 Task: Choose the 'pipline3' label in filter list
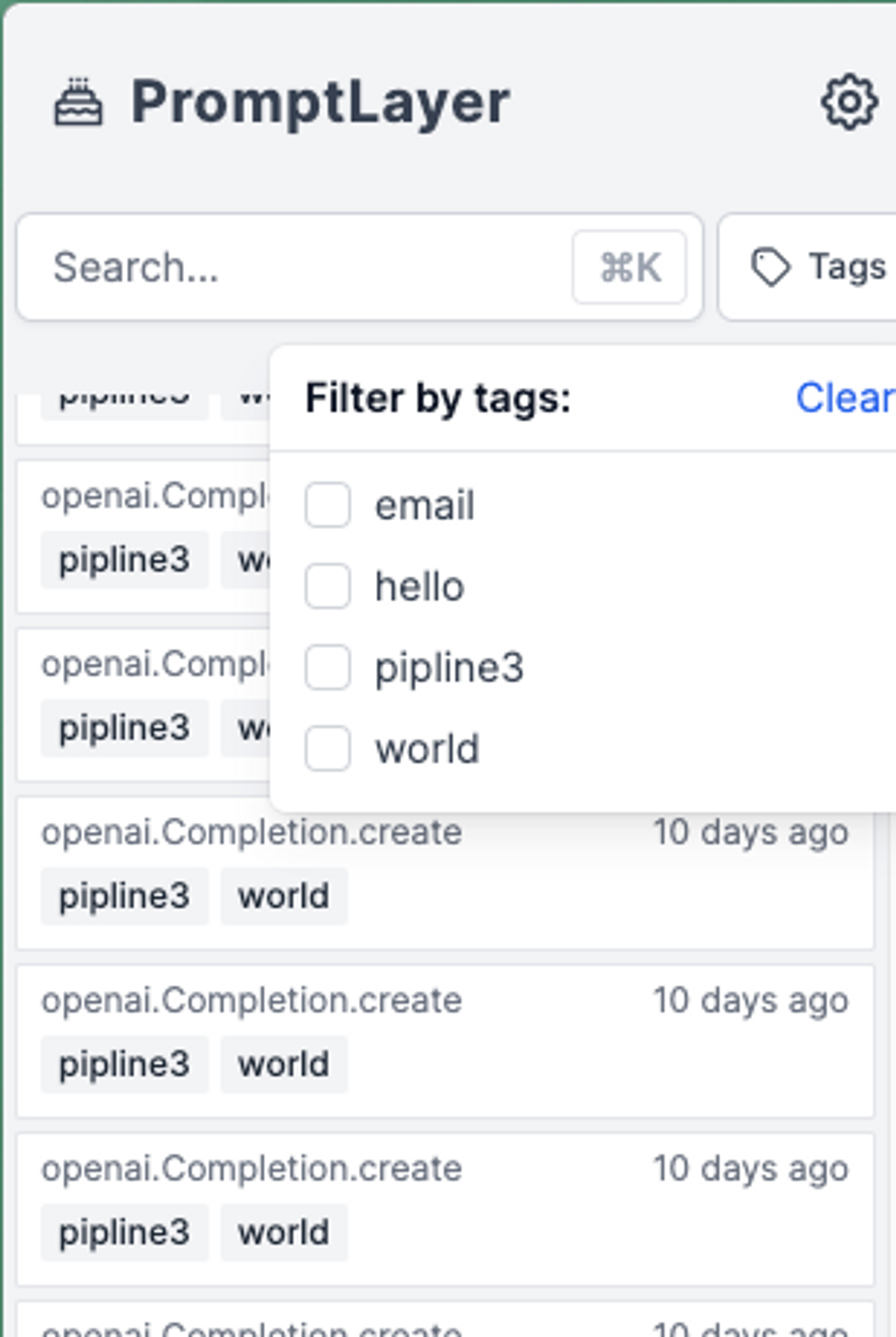click(x=449, y=668)
